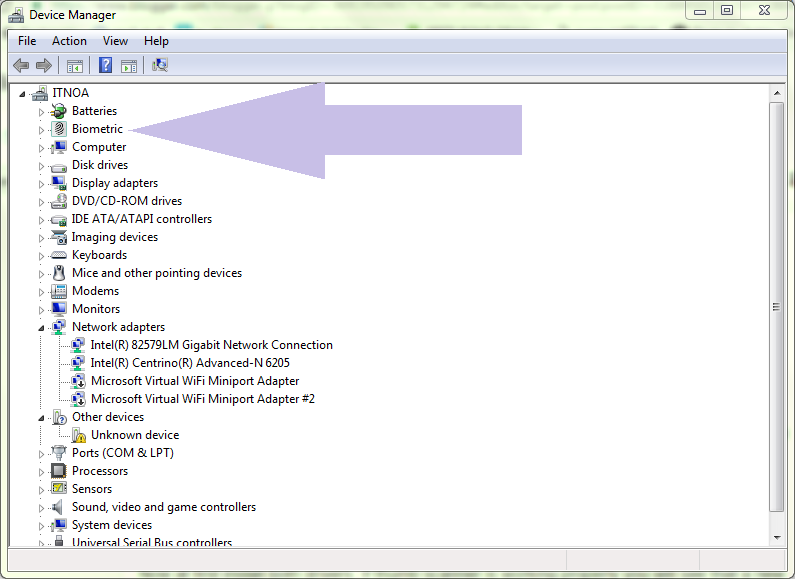Click the Forward arrow toolbar icon

point(44,65)
